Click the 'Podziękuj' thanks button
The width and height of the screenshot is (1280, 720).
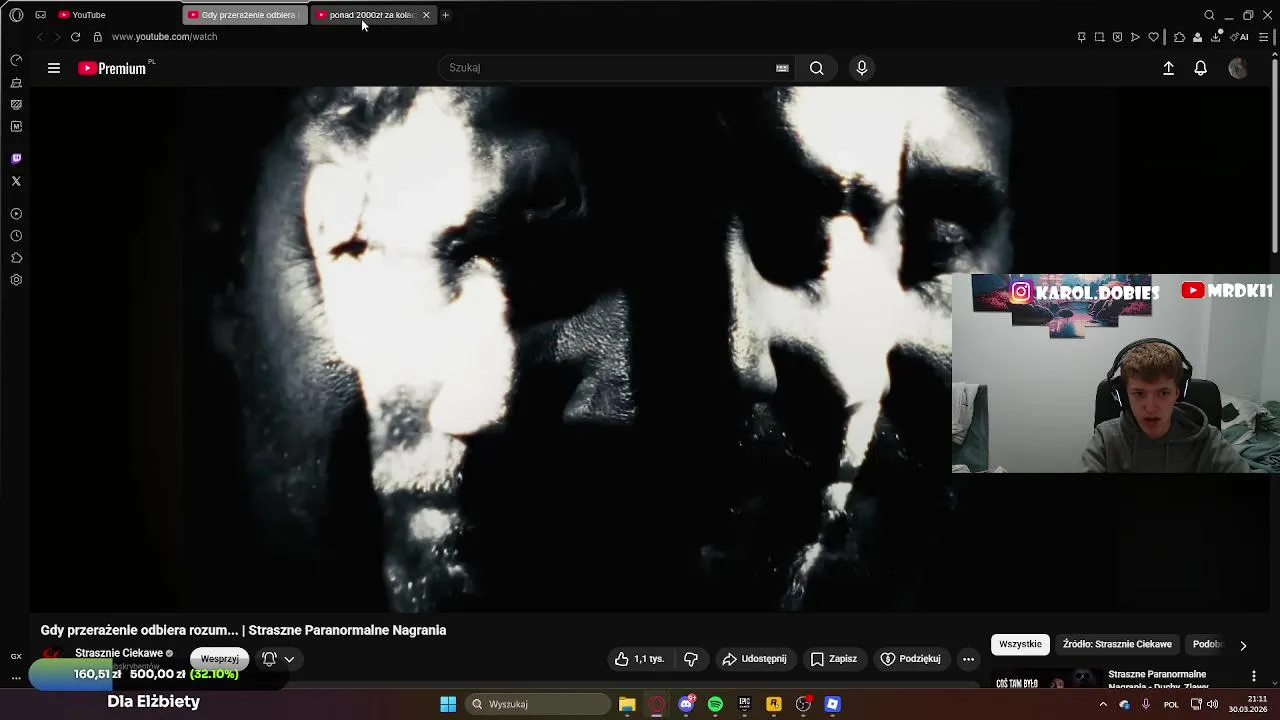[x=910, y=659]
